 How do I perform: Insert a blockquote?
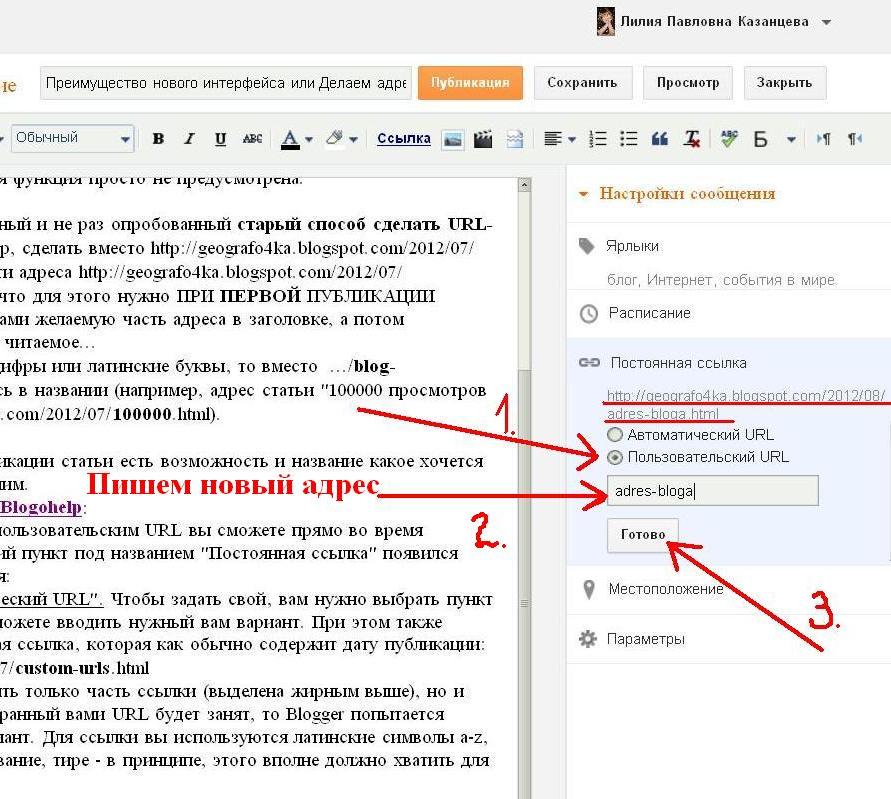660,139
